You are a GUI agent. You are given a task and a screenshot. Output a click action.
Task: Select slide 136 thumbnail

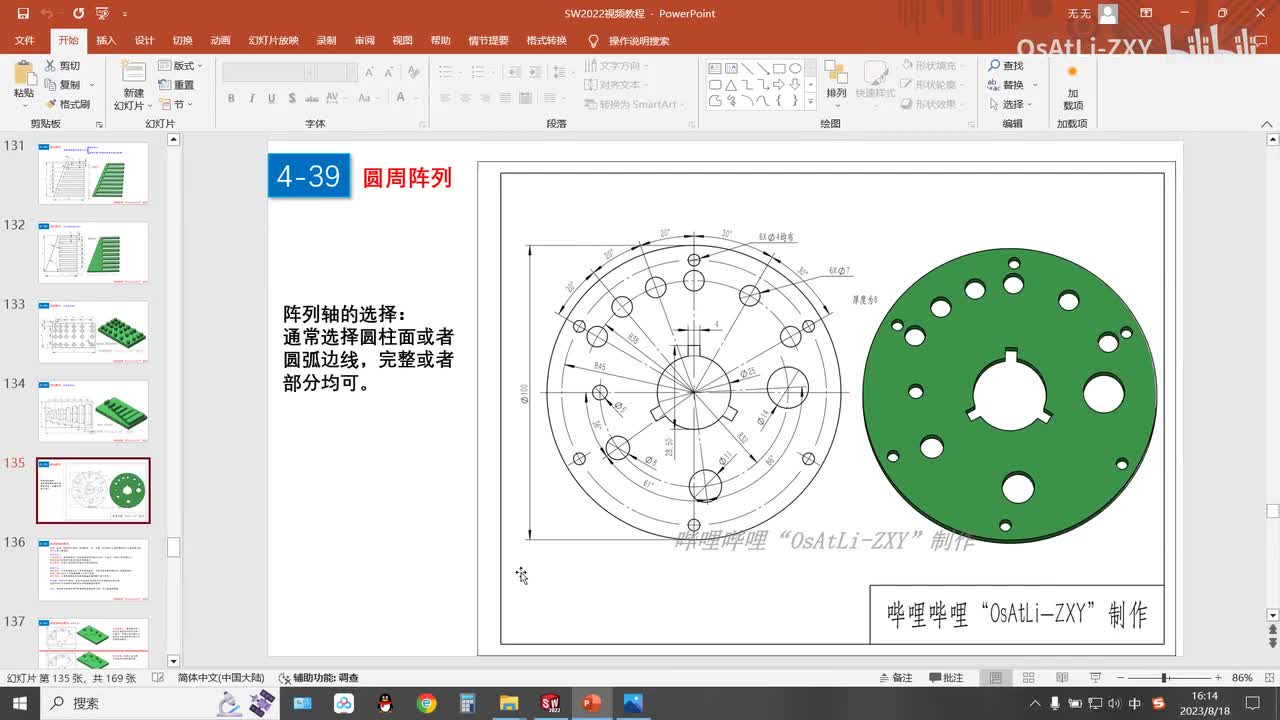[93, 570]
